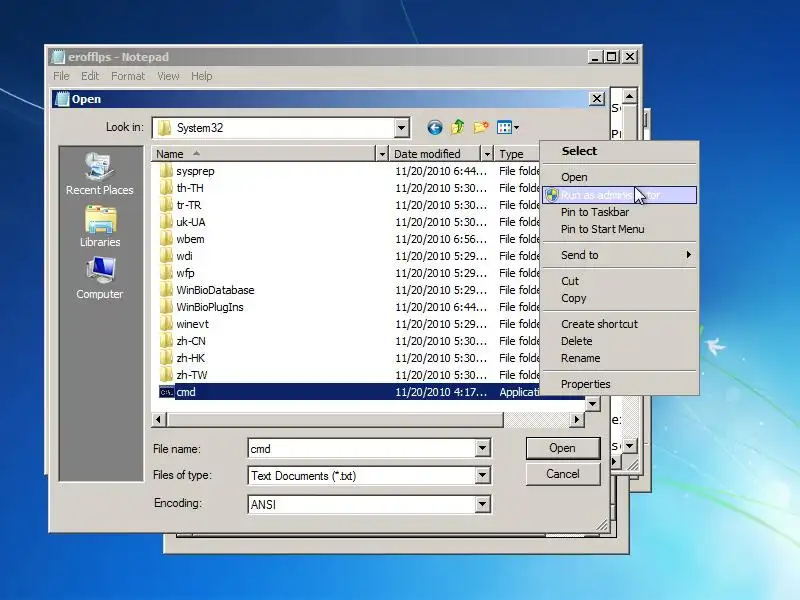Open the Notepad Format menu
This screenshot has width=800, height=600.
(x=128, y=76)
